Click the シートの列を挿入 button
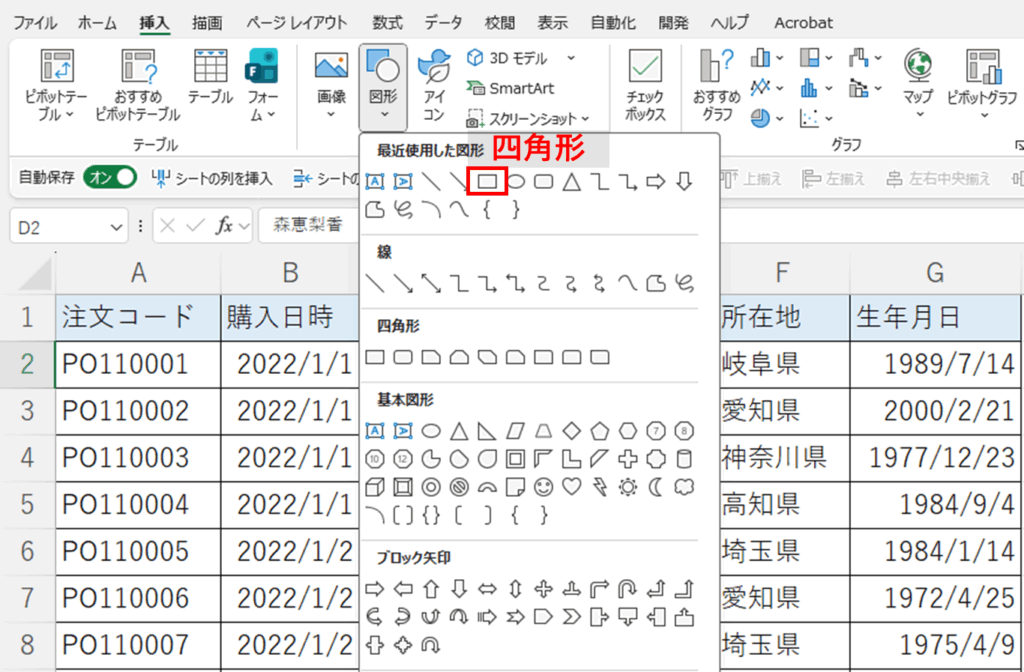 tap(212, 178)
